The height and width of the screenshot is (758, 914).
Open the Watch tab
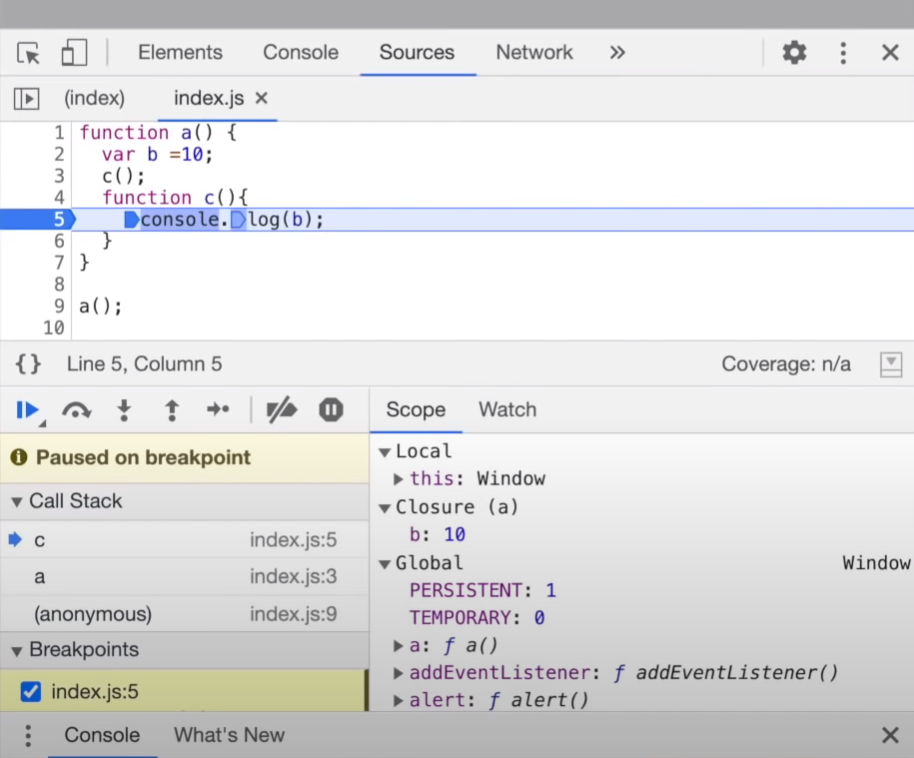(507, 410)
